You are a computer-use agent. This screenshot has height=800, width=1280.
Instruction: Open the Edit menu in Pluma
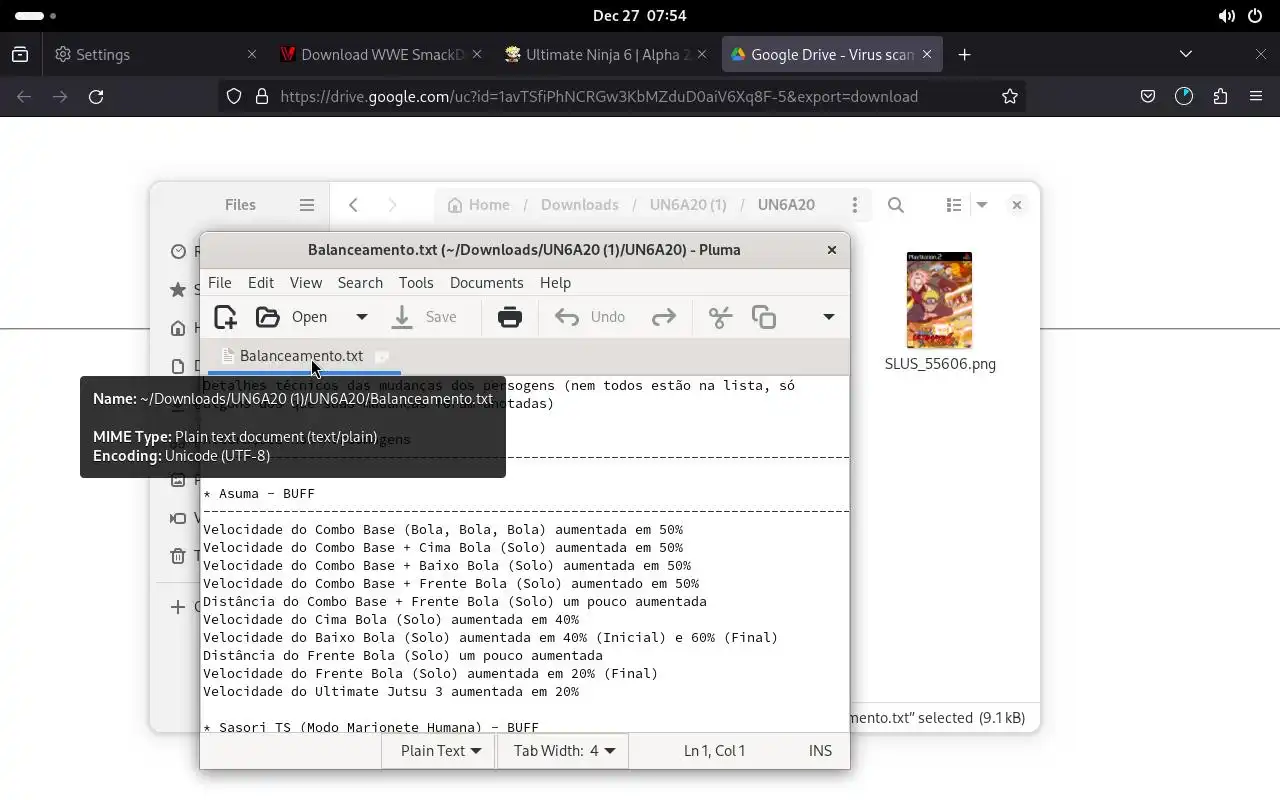(x=261, y=283)
